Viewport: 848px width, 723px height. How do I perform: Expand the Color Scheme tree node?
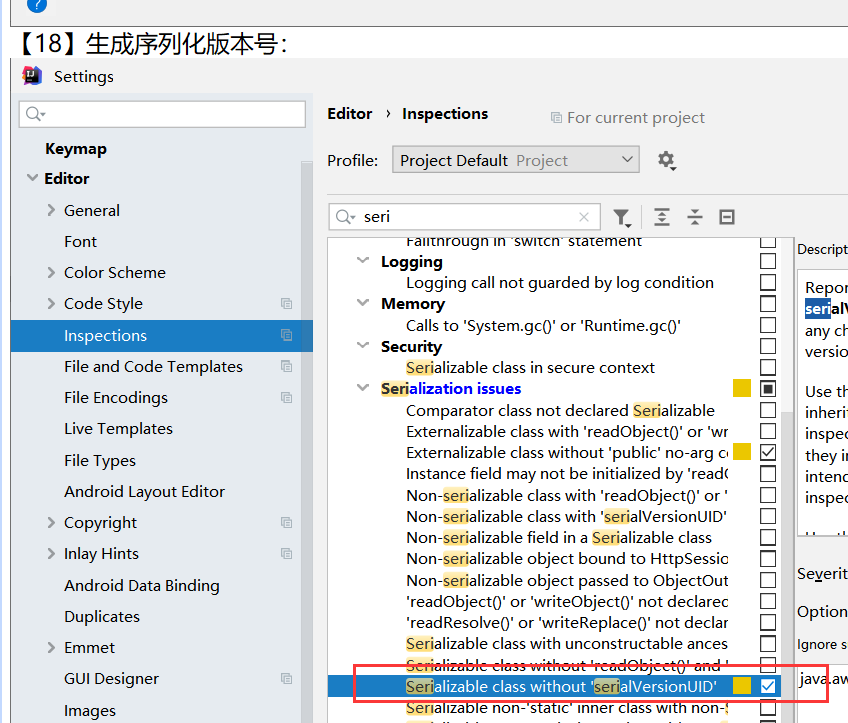(51, 273)
